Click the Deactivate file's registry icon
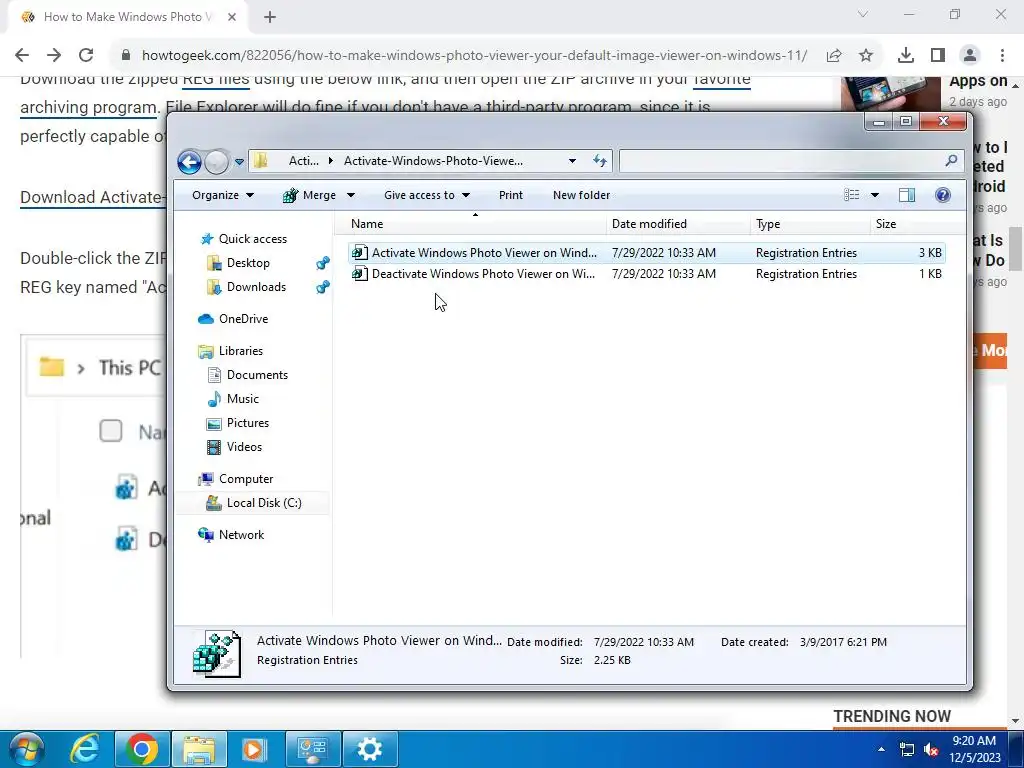Screen dimensions: 1024x768 359,274
